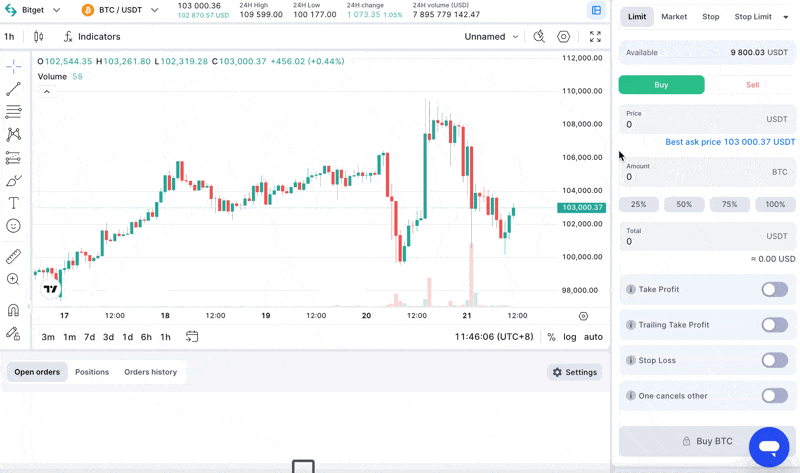Select the ruler measure tool

(x=13, y=257)
